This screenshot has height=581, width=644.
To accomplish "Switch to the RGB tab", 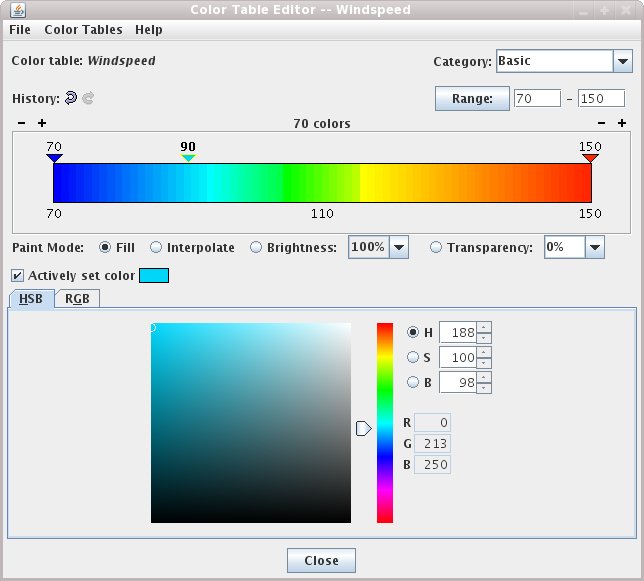I will (77, 298).
